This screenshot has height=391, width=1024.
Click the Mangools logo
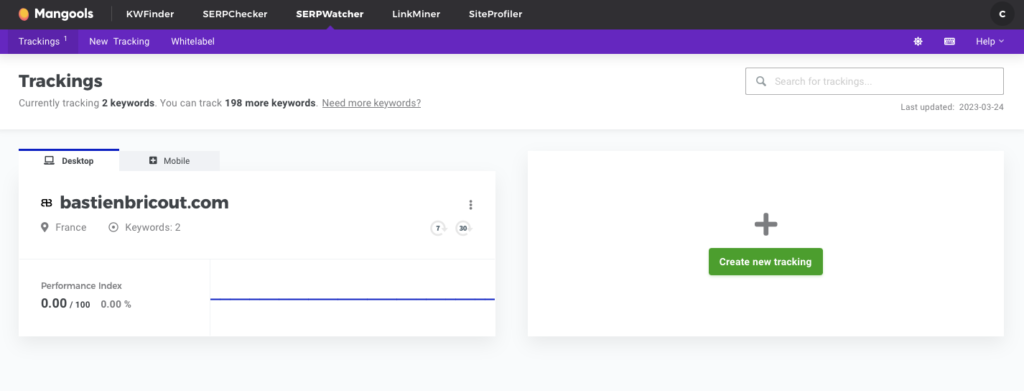pyautogui.click(x=56, y=14)
